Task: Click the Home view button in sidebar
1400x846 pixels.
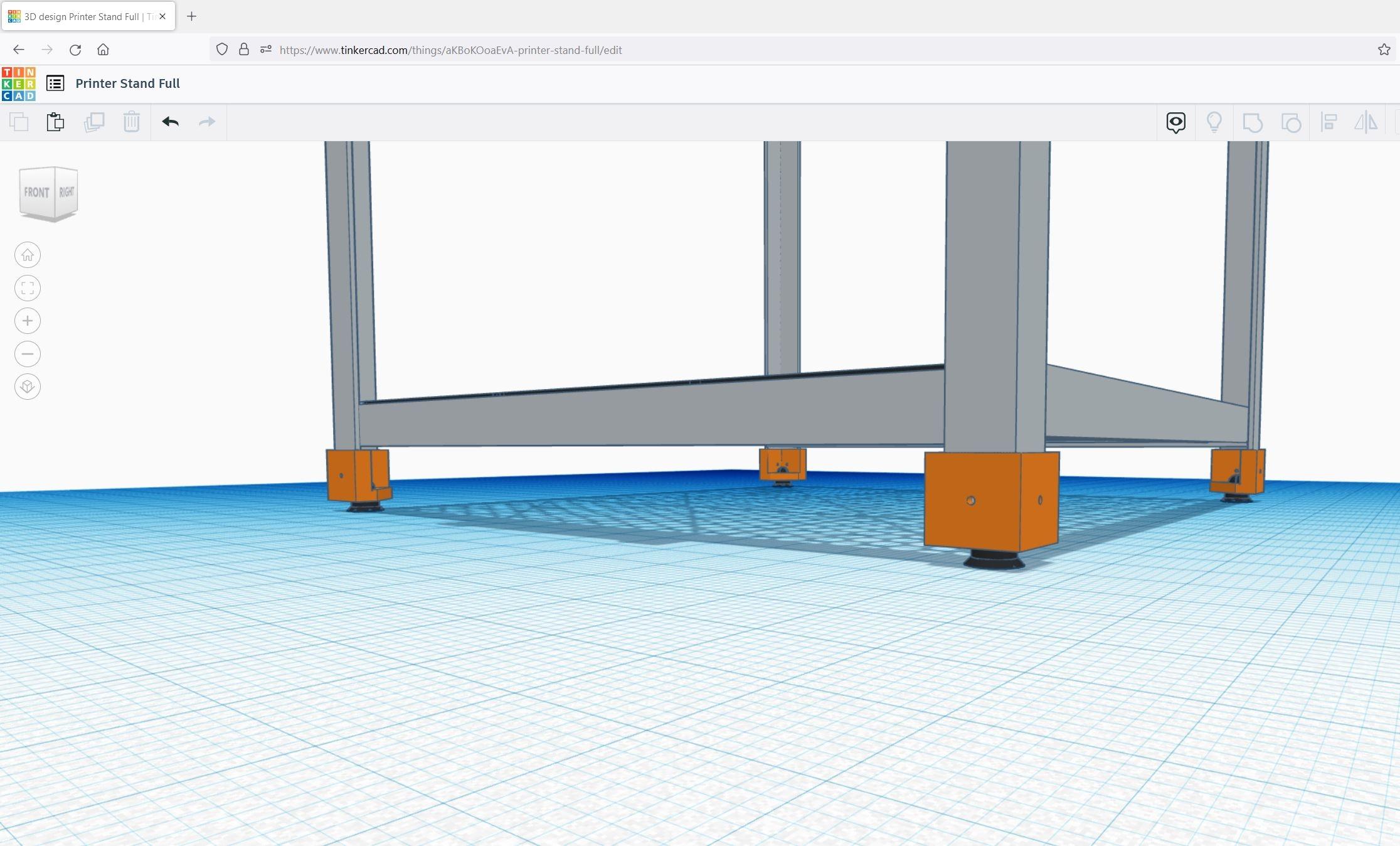Action: pos(27,255)
